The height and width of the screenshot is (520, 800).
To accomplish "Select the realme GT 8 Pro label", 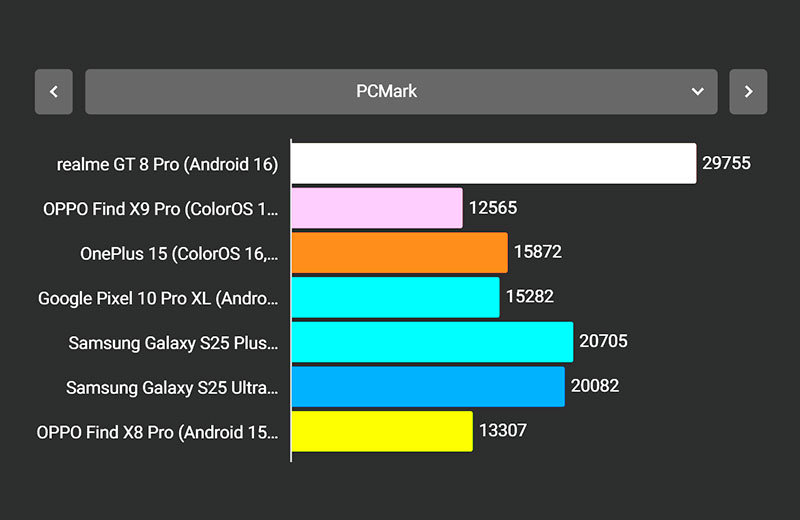I will (x=167, y=164).
